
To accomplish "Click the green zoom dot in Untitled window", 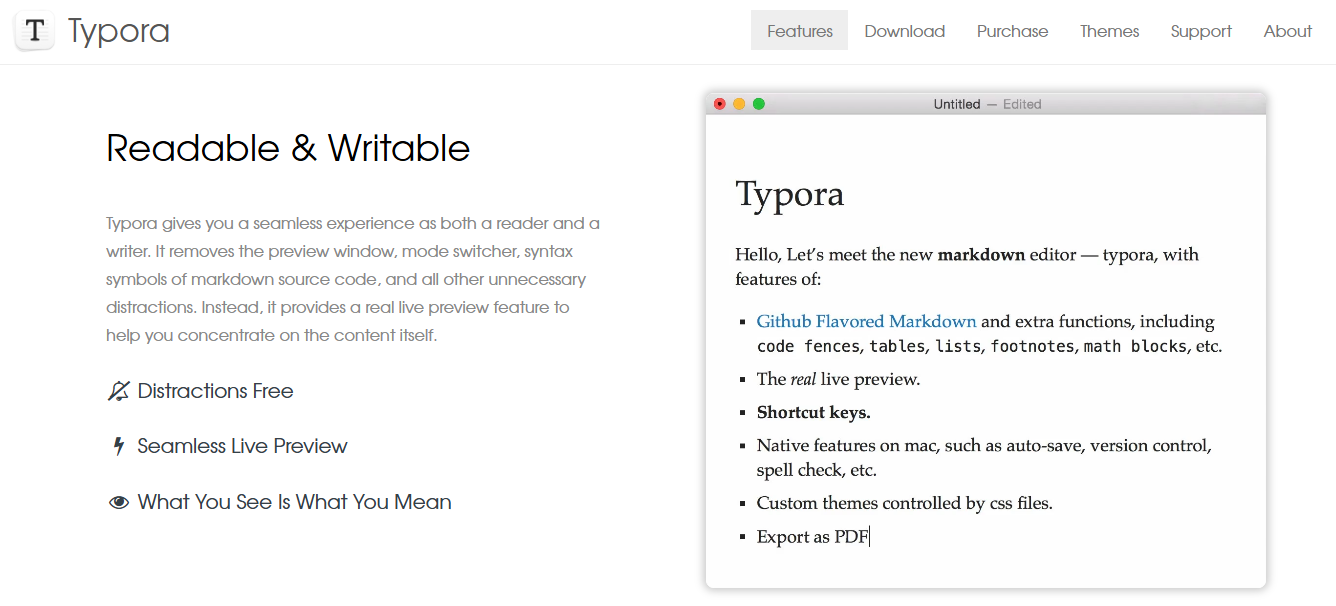I will pos(759,104).
